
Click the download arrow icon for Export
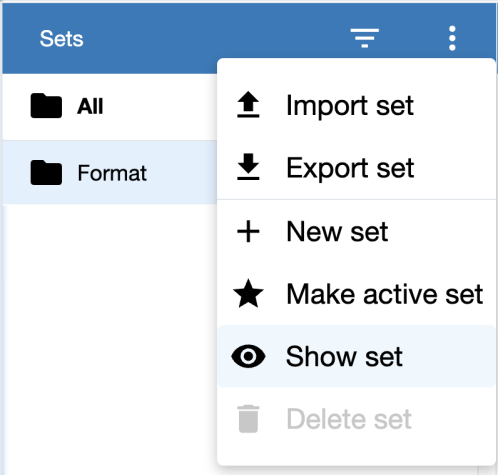[248, 167]
